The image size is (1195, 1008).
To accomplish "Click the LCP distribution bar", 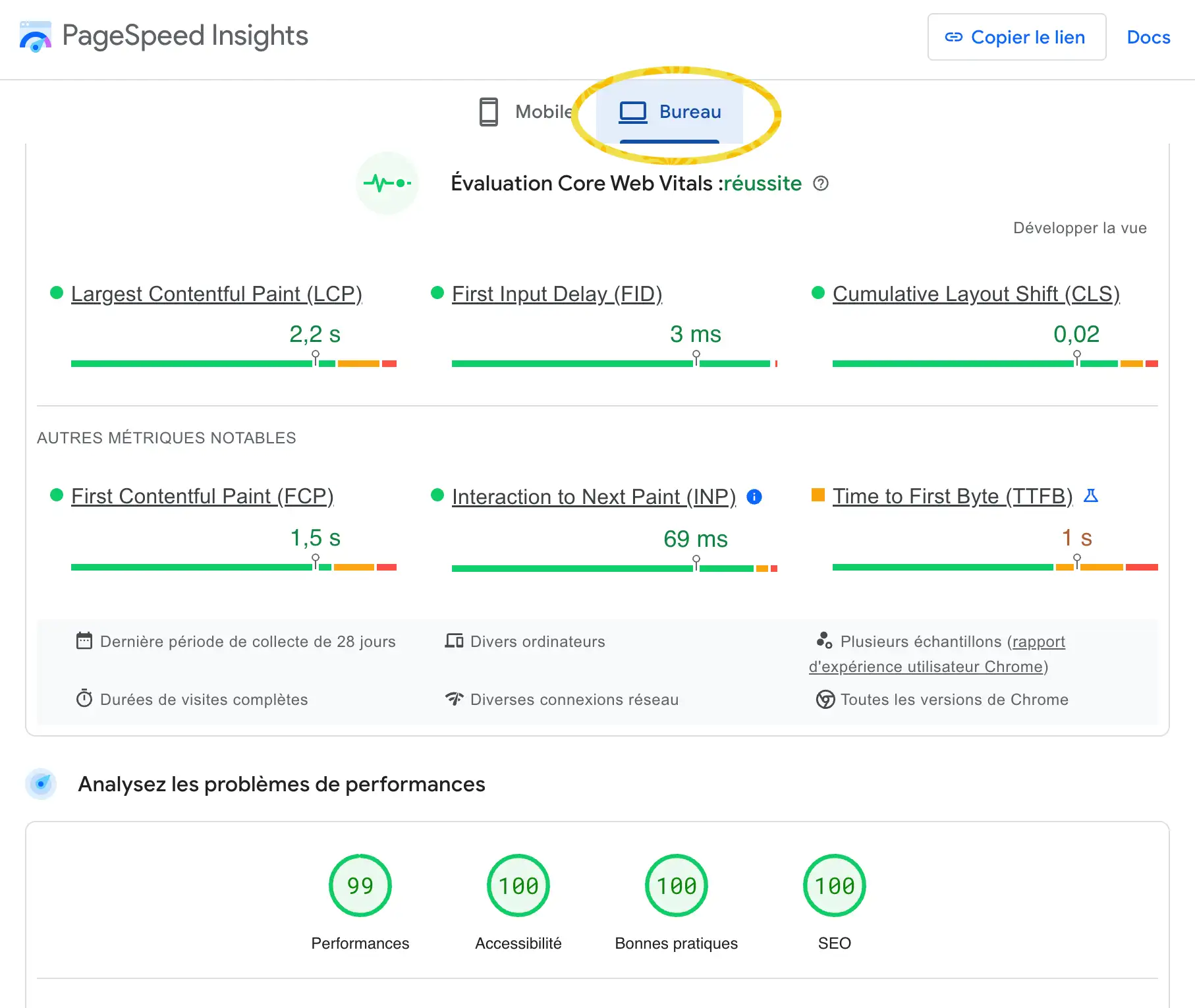I will (x=234, y=363).
